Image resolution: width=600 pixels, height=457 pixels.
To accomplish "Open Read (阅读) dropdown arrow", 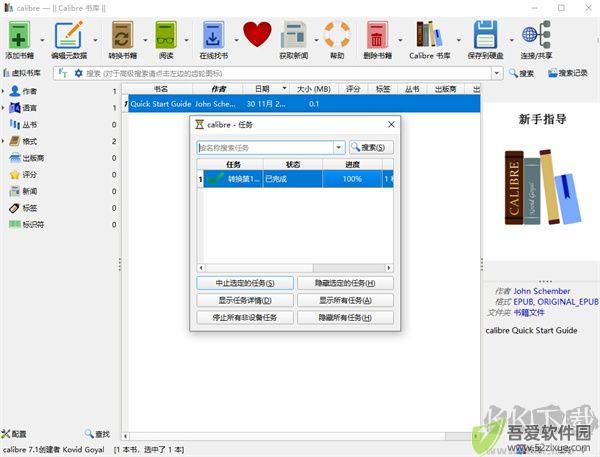I will pyautogui.click(x=186, y=40).
